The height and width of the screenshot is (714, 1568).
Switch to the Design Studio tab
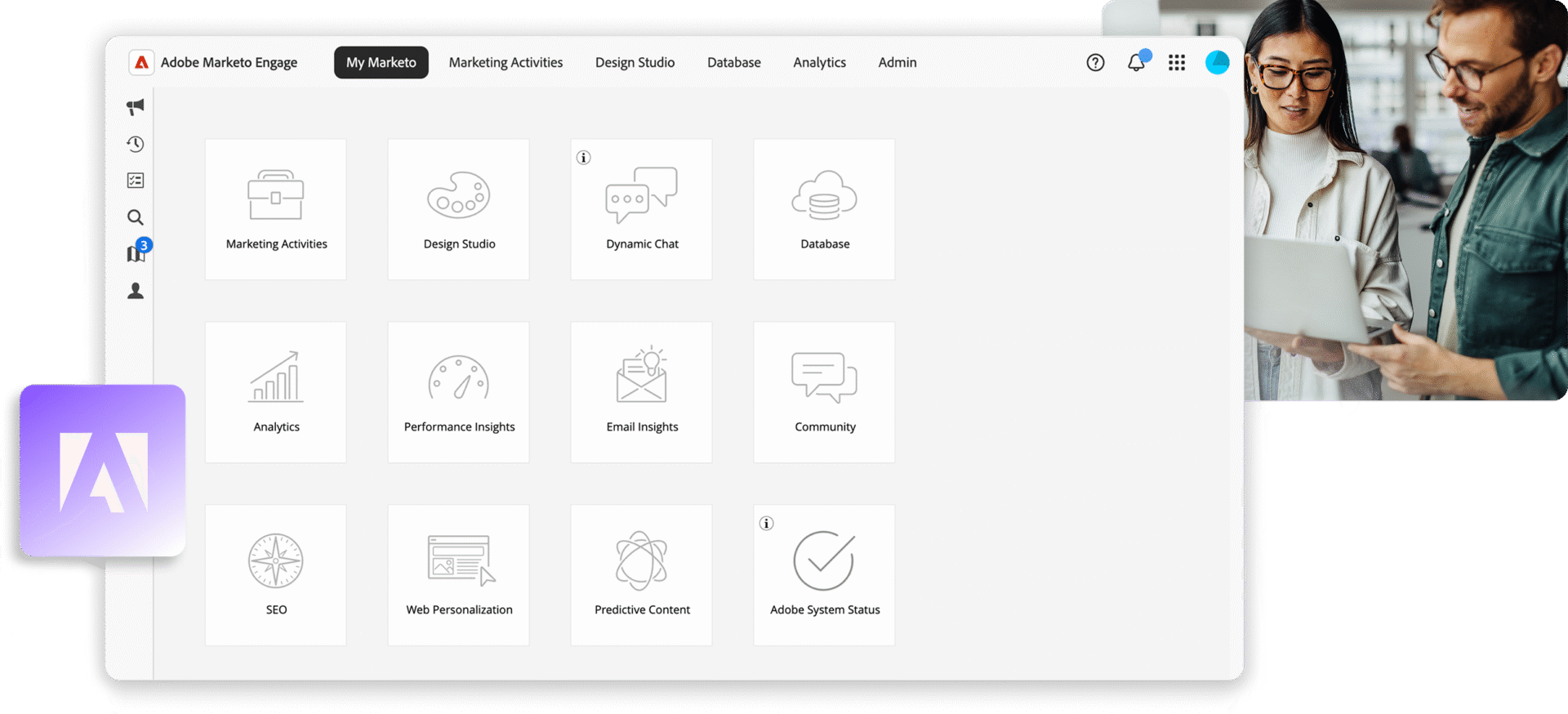635,63
